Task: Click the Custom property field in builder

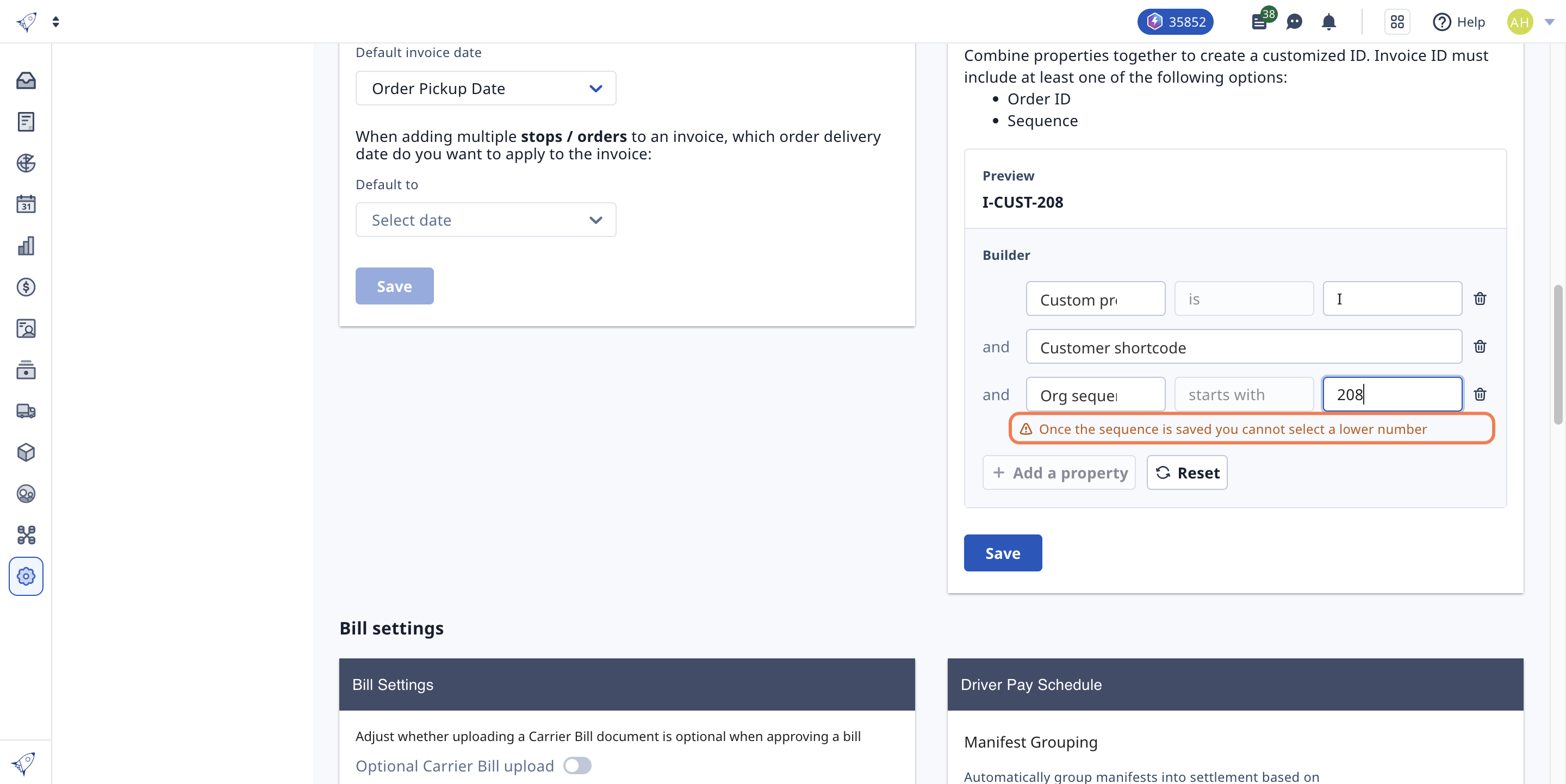Action: pyautogui.click(x=1096, y=299)
